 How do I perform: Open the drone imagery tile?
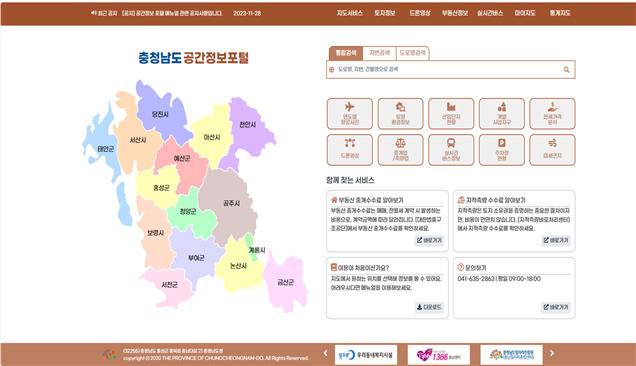[350, 150]
